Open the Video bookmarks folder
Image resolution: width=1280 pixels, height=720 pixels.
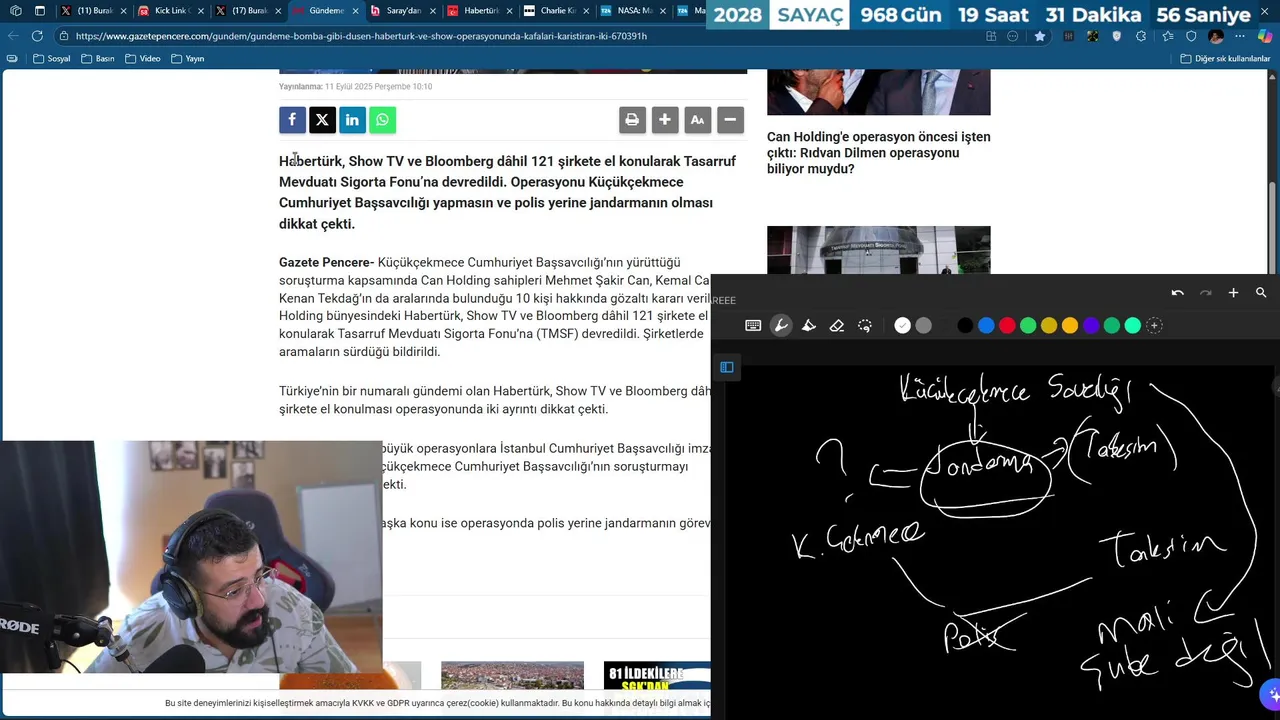pos(143,59)
